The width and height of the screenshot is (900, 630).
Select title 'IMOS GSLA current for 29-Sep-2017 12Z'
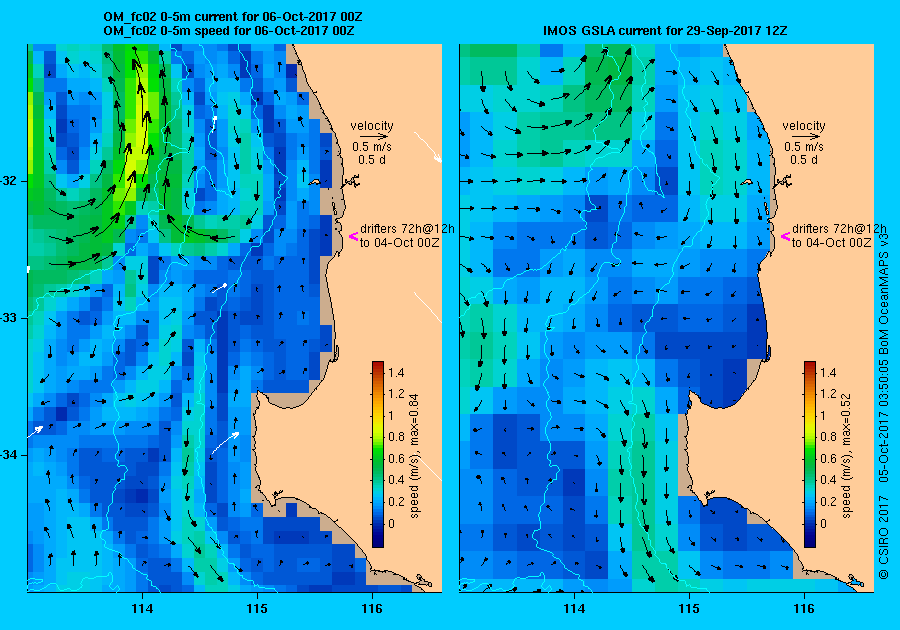(665, 31)
